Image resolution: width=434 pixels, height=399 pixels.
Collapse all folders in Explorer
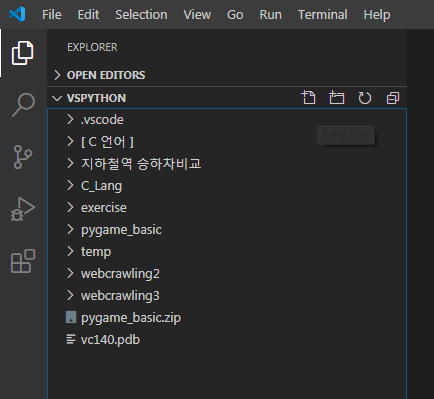(393, 98)
